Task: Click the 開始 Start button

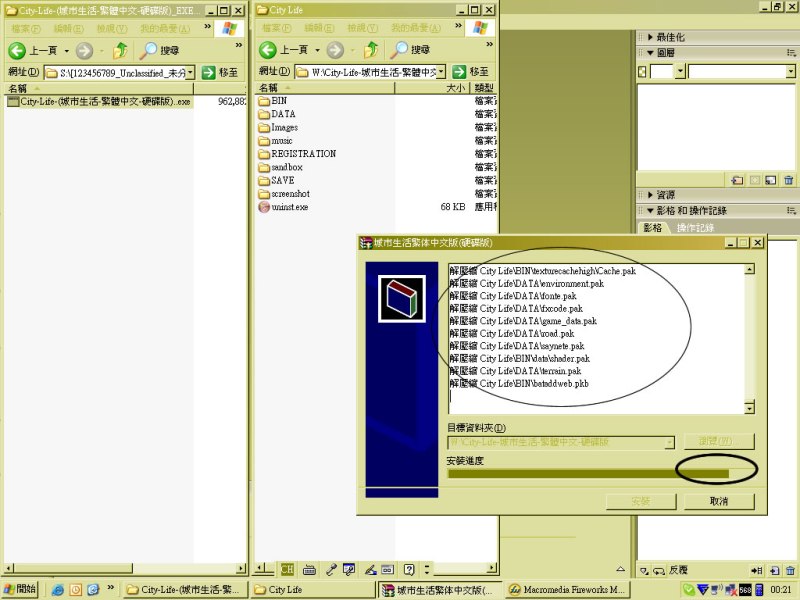Action: 20,589
